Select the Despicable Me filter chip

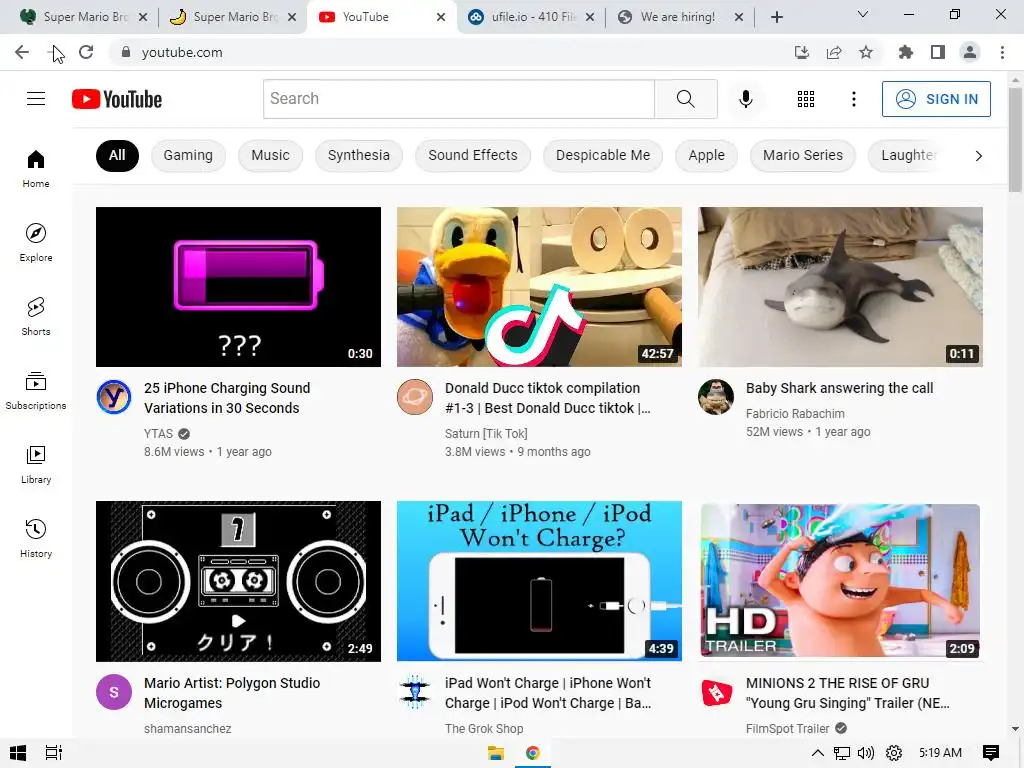(x=603, y=155)
